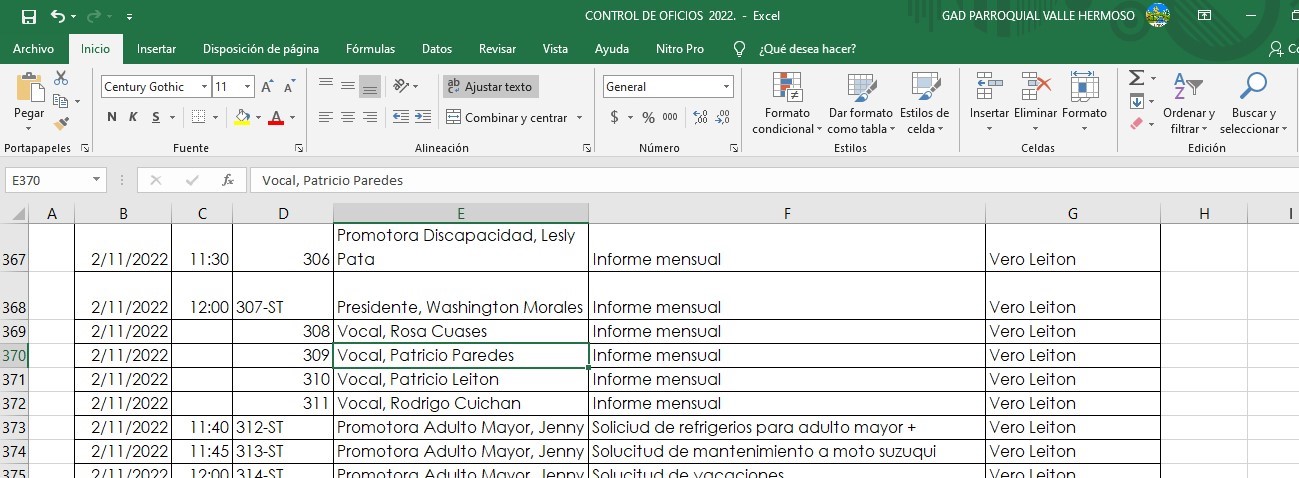This screenshot has height=478, width=1299.
Task: Click the Insert function fx icon
Action: point(228,181)
